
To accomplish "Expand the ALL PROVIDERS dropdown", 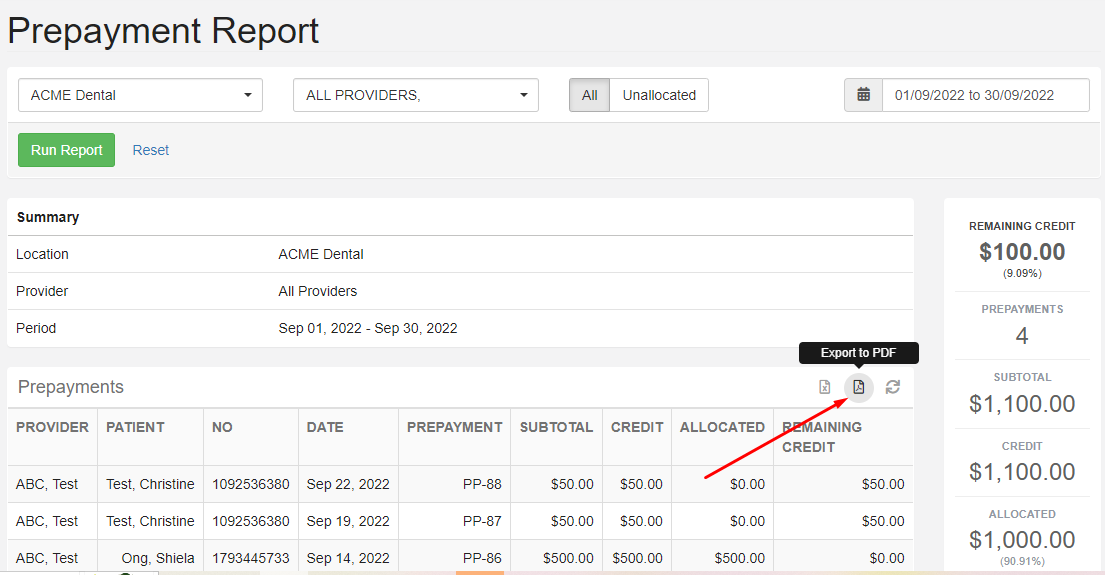I will pos(415,95).
